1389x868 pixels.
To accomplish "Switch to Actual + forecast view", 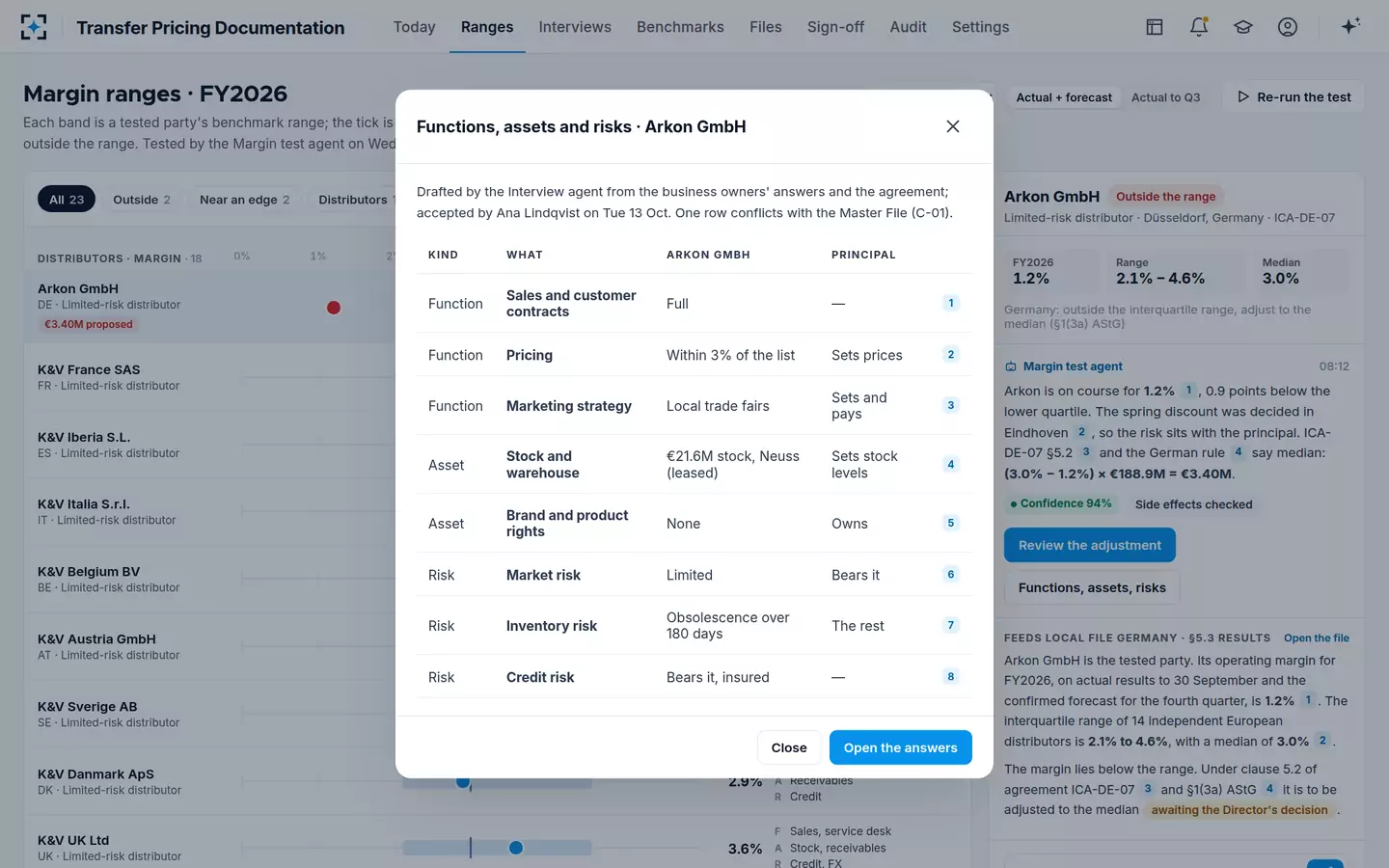I will [1064, 97].
